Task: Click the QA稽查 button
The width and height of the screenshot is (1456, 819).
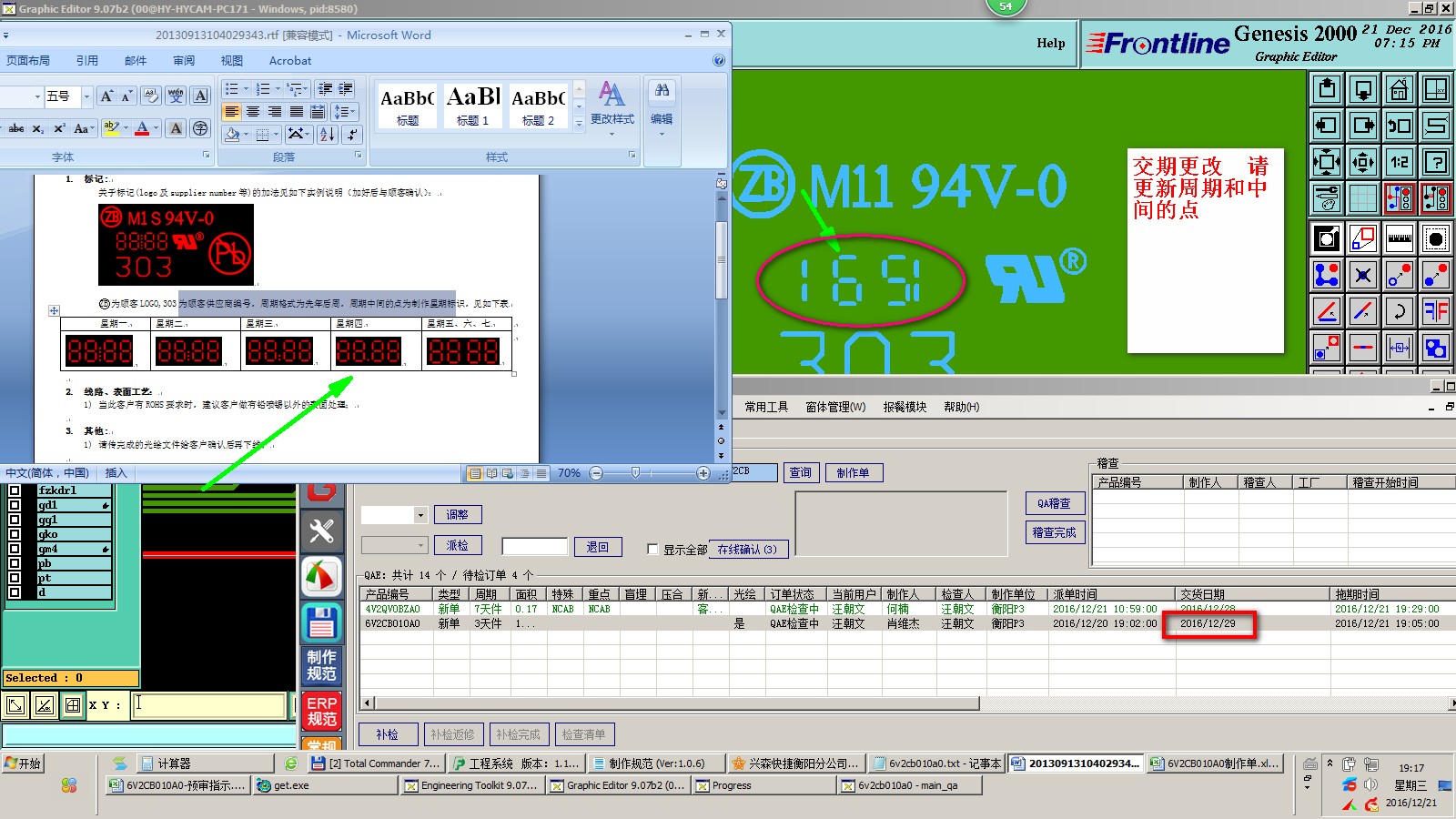Action: tap(1054, 503)
